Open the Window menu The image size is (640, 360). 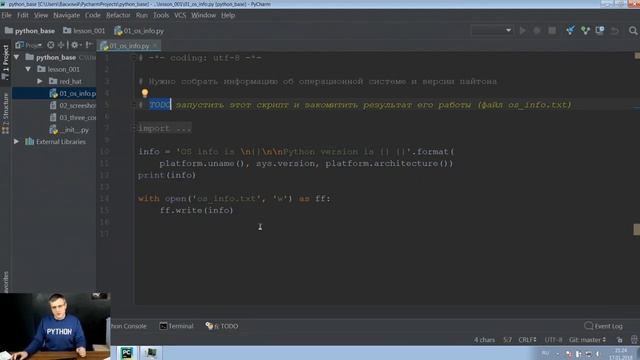[203, 15]
